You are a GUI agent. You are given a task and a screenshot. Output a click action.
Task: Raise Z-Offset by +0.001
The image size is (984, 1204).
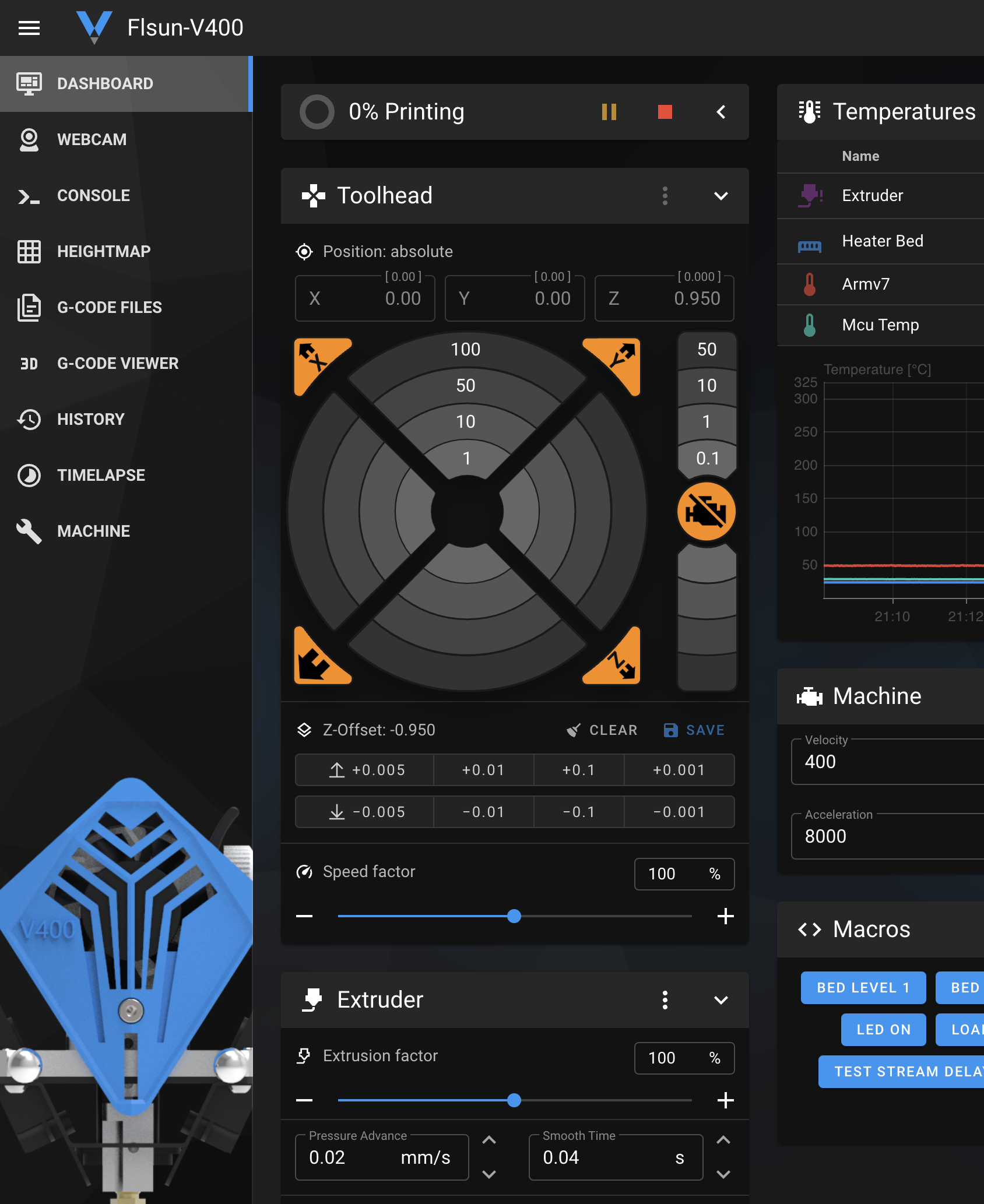679,770
